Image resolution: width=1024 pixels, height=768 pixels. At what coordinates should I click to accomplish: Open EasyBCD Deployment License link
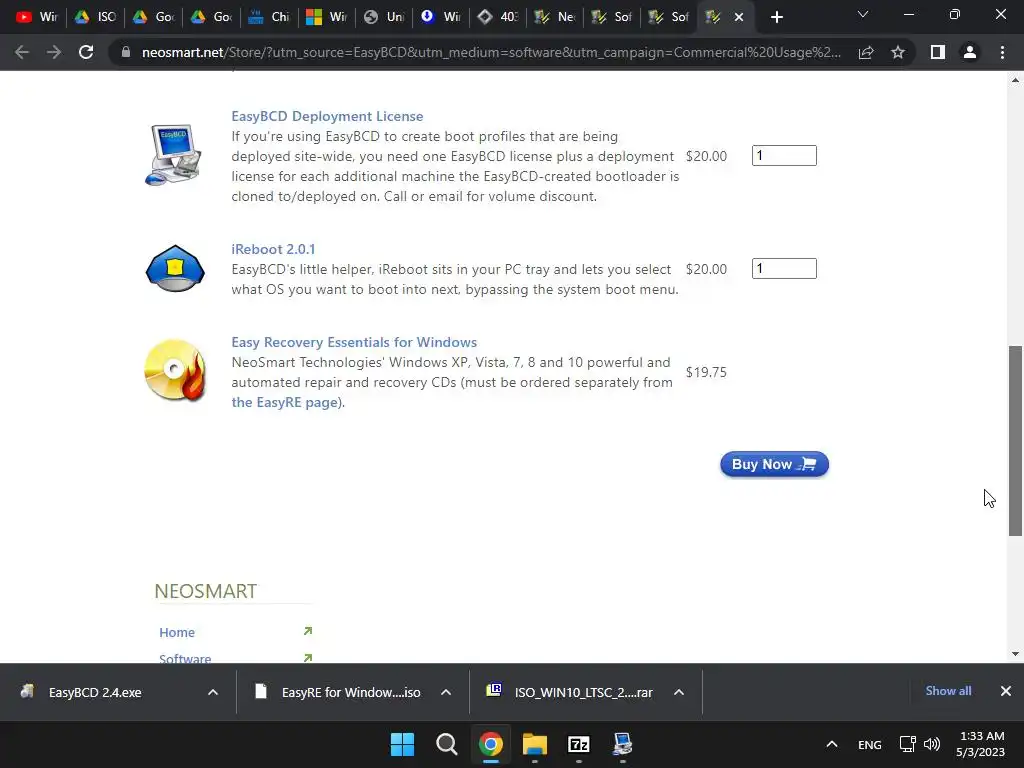(327, 116)
